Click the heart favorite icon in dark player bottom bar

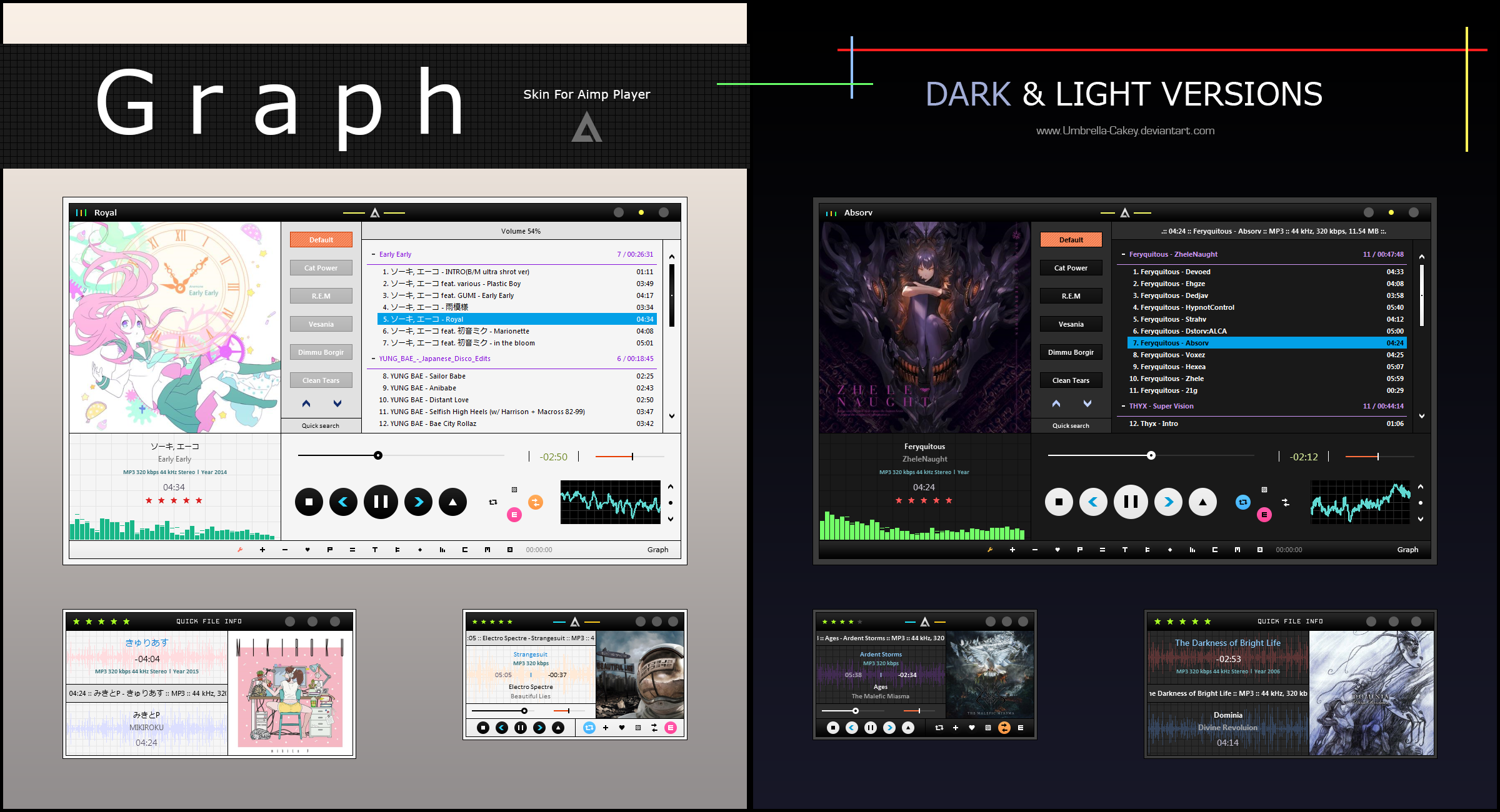1057,550
